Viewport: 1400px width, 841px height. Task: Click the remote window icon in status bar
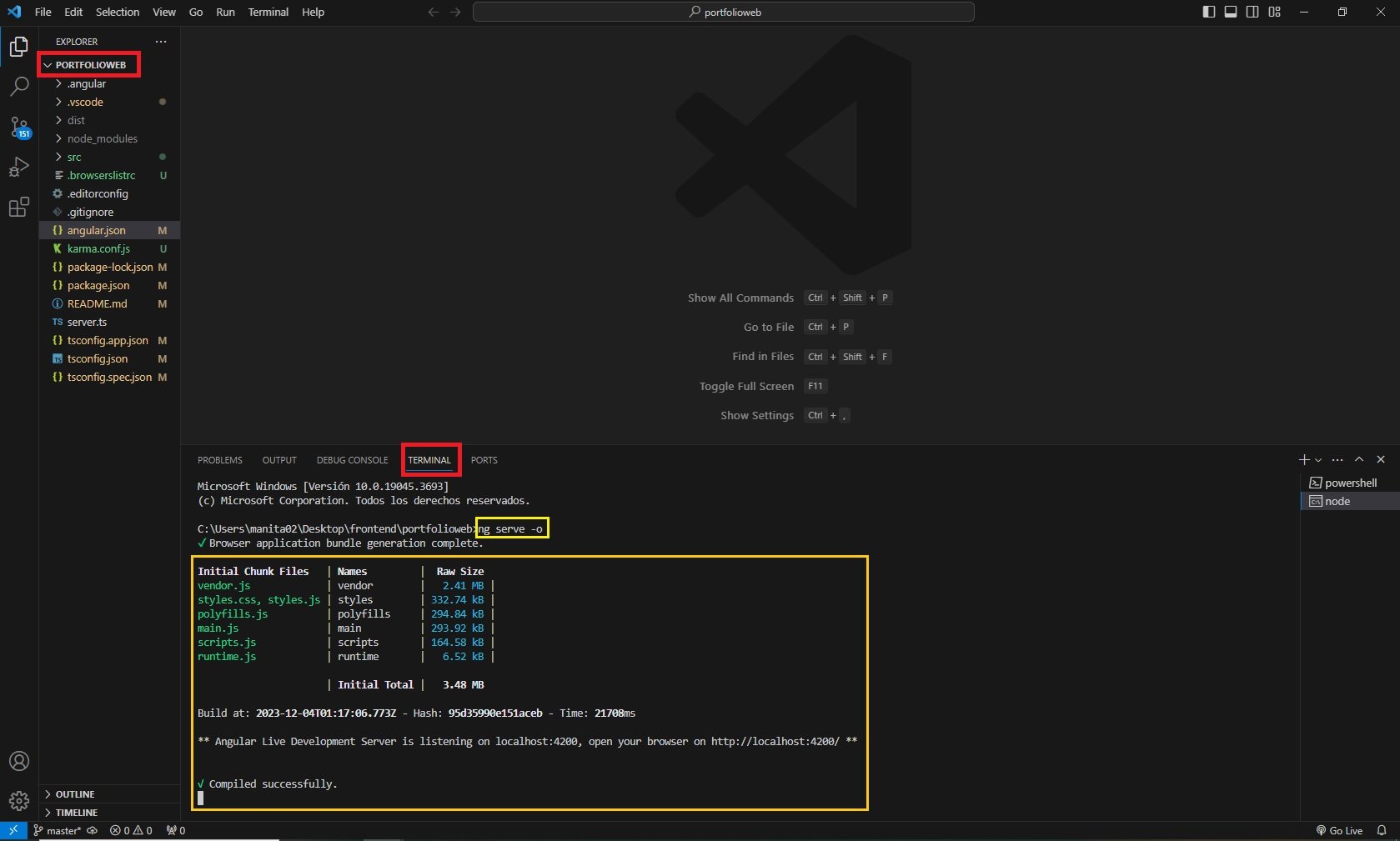click(13, 831)
